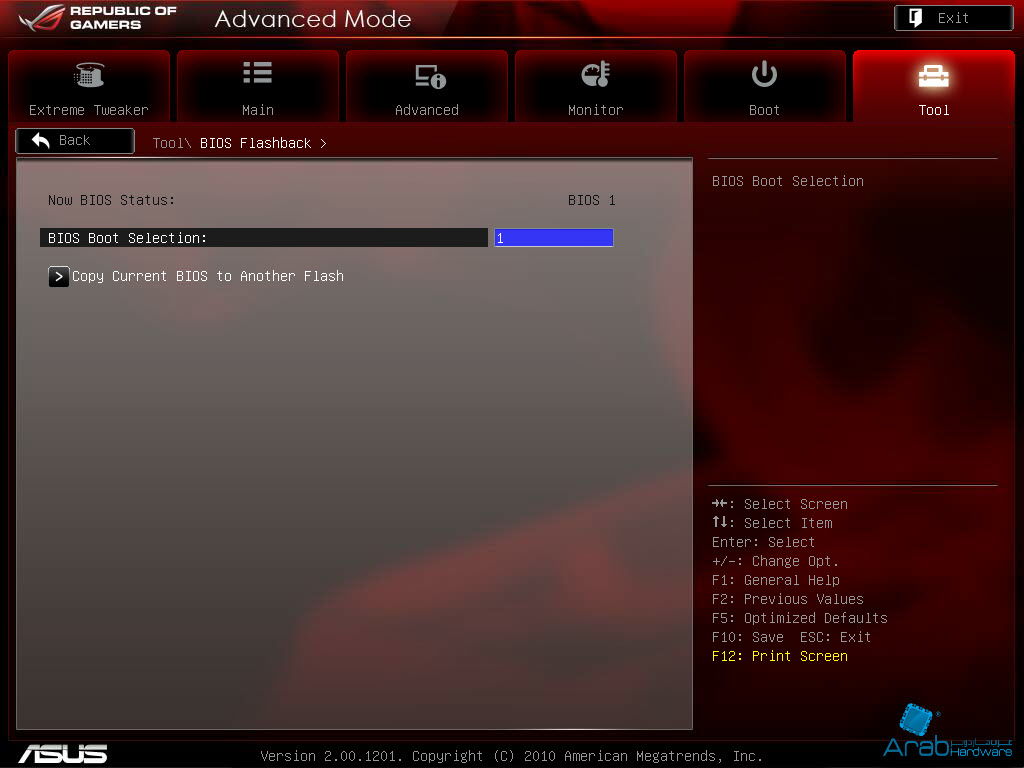Click the exit door icon
1024x768 pixels.
[916, 18]
